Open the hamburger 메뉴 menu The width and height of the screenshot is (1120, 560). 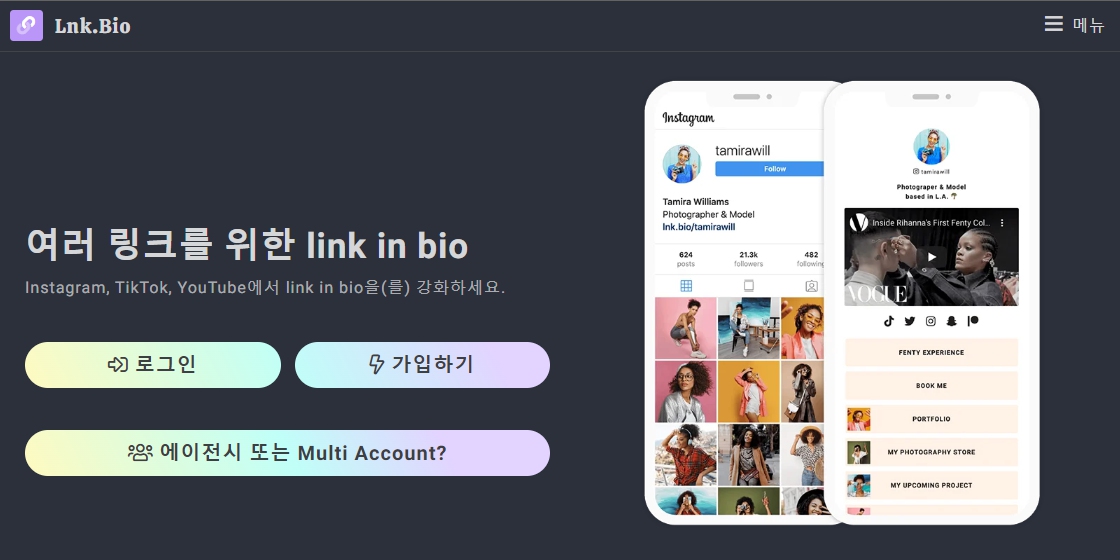click(x=1074, y=25)
